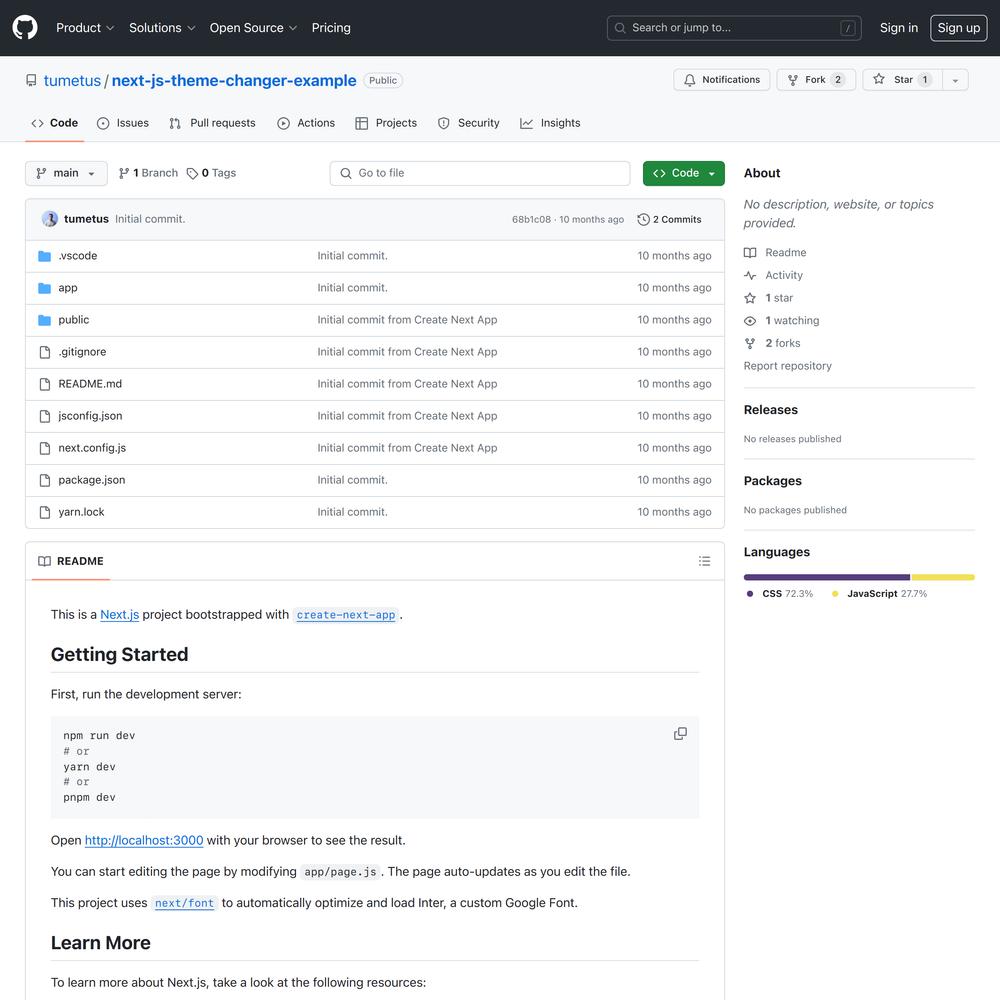Open the Releases section heading link
This screenshot has width=1000, height=1000.
[x=770, y=410]
